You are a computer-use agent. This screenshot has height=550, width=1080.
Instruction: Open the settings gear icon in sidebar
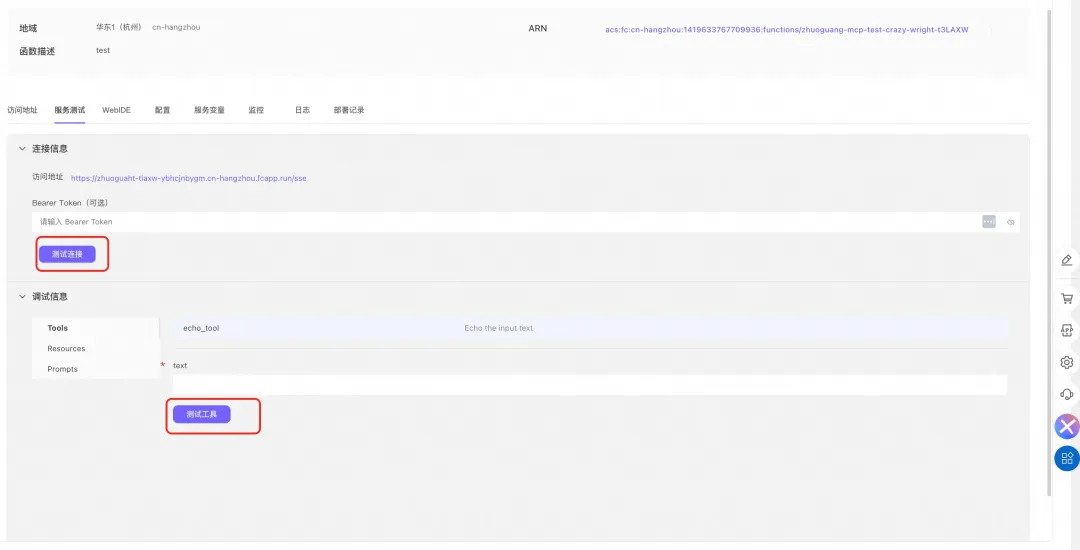click(1067, 362)
